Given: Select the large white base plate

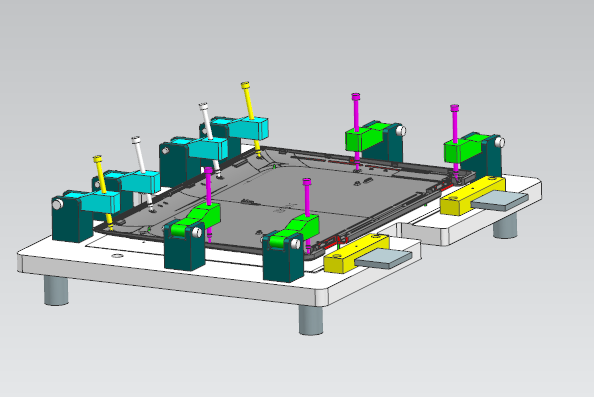Looking at the screenshot, I should point(227,275).
